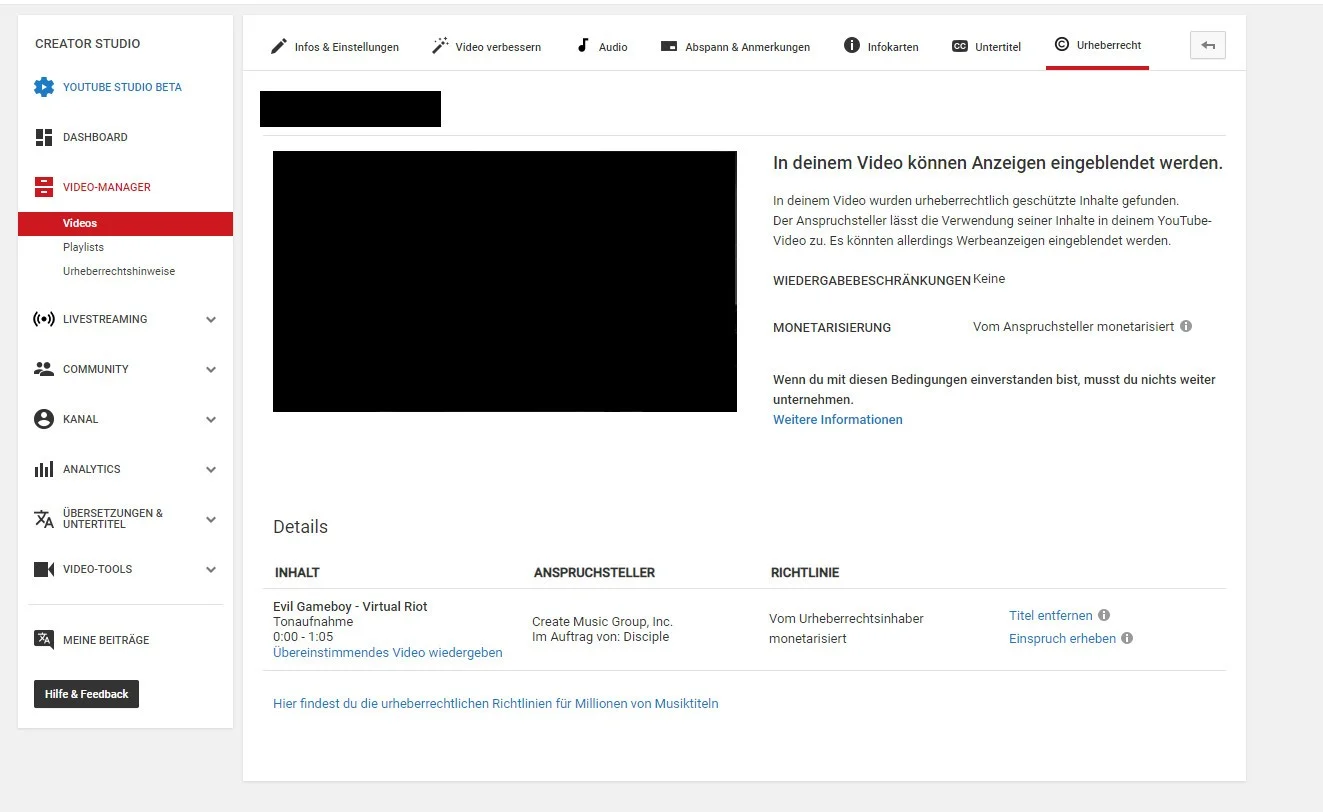Image resolution: width=1323 pixels, height=812 pixels.
Task: Click the Video-Tools camera icon
Action: coord(44,569)
